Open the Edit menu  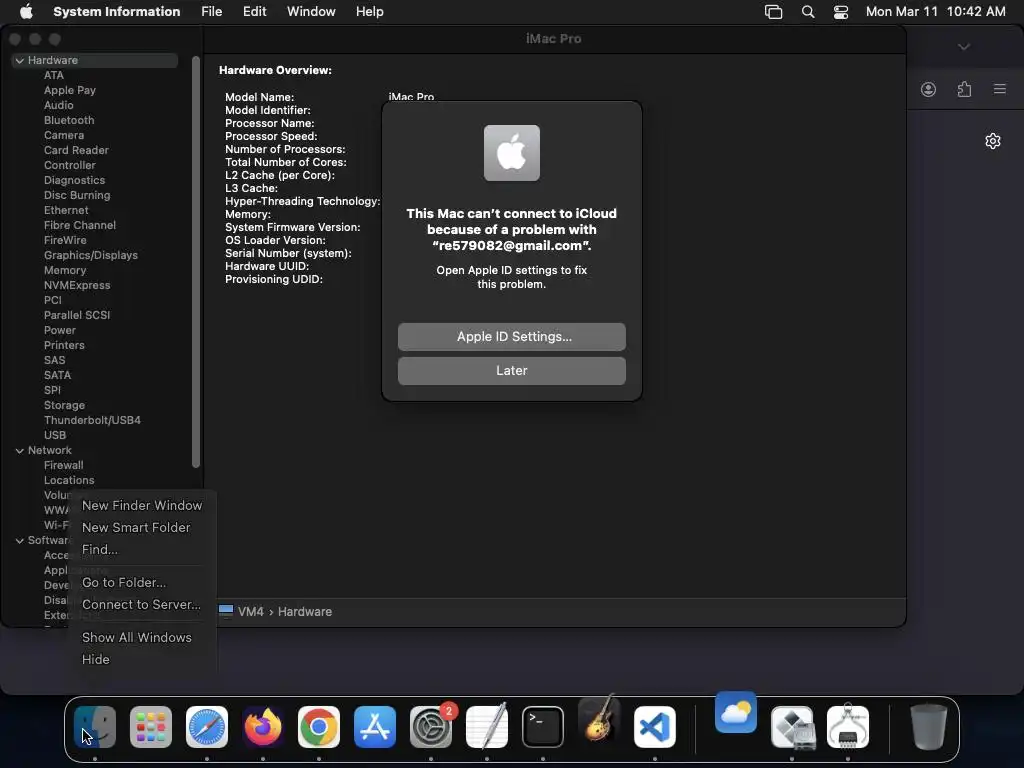tap(254, 12)
